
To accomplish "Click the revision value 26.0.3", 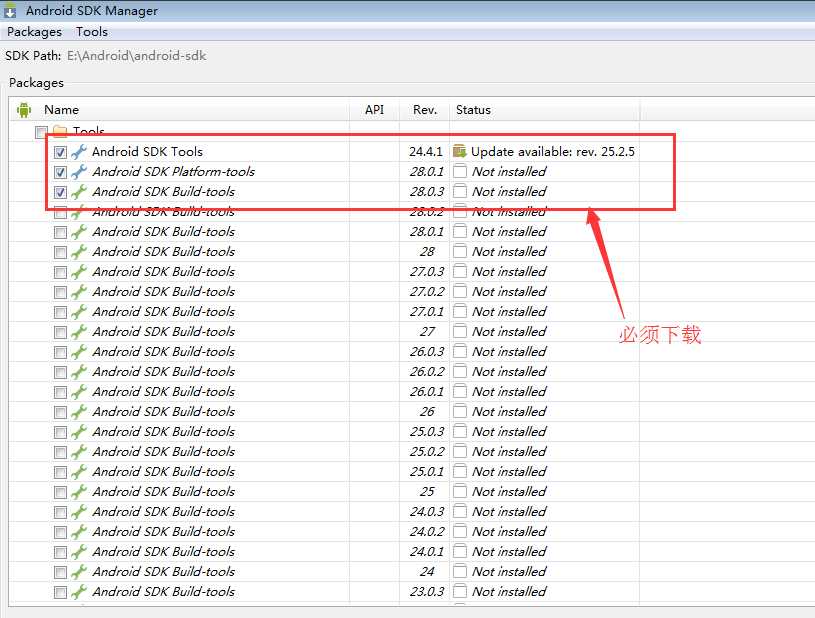I will pos(427,352).
